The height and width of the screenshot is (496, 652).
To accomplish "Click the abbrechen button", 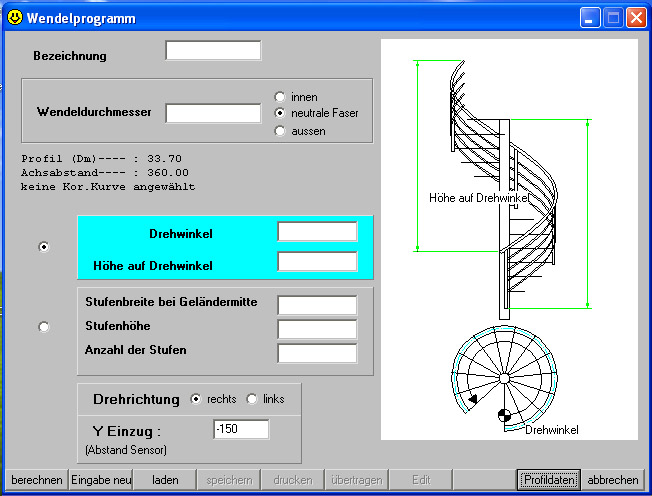I will (x=613, y=480).
